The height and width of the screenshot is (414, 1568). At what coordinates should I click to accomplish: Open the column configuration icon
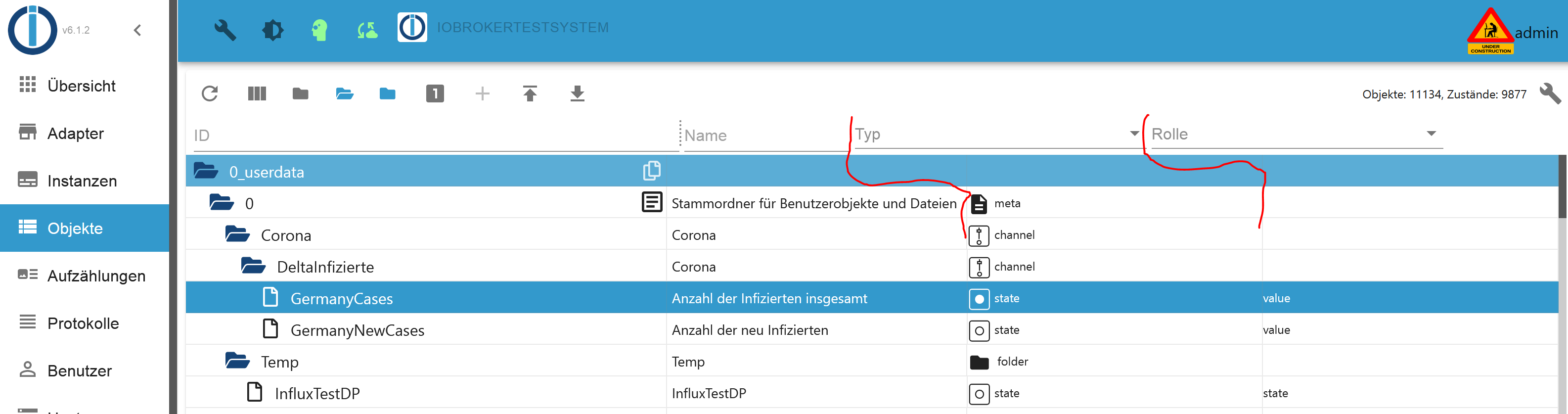257,94
